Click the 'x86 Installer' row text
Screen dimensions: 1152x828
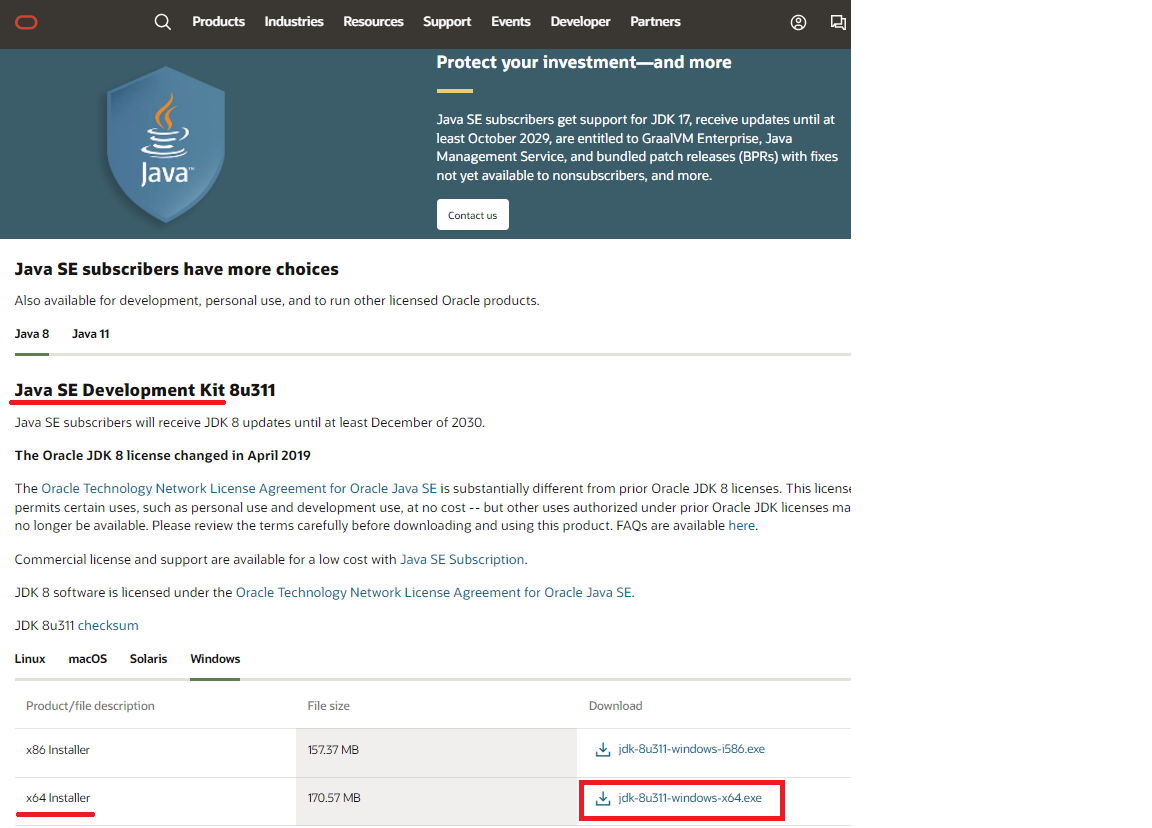tap(58, 750)
